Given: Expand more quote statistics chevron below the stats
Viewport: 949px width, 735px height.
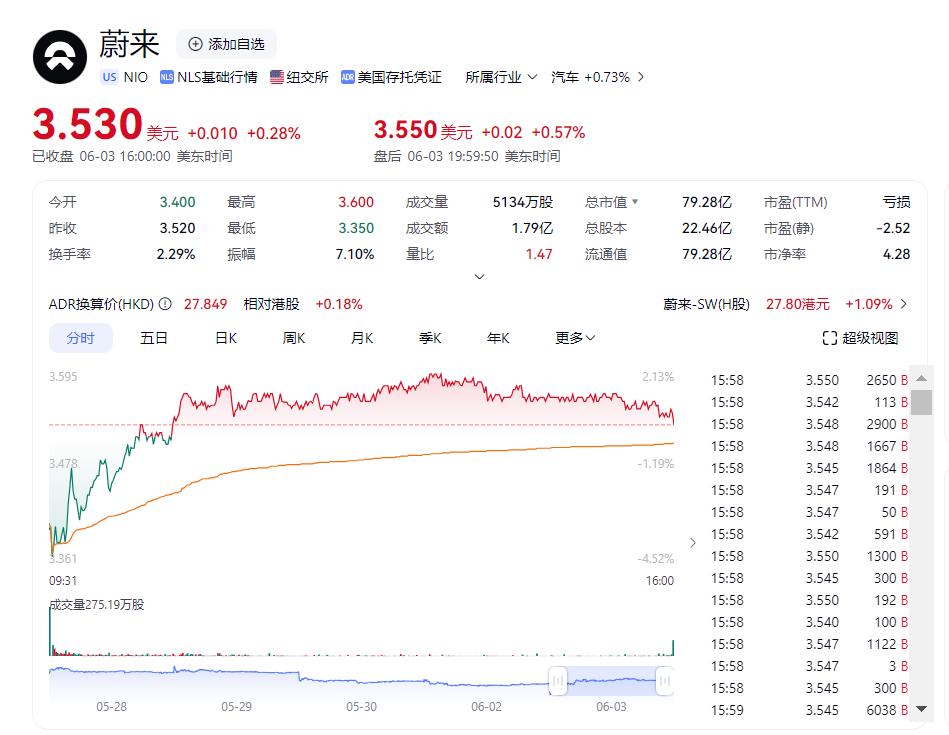Looking at the screenshot, I should pyautogui.click(x=479, y=277).
